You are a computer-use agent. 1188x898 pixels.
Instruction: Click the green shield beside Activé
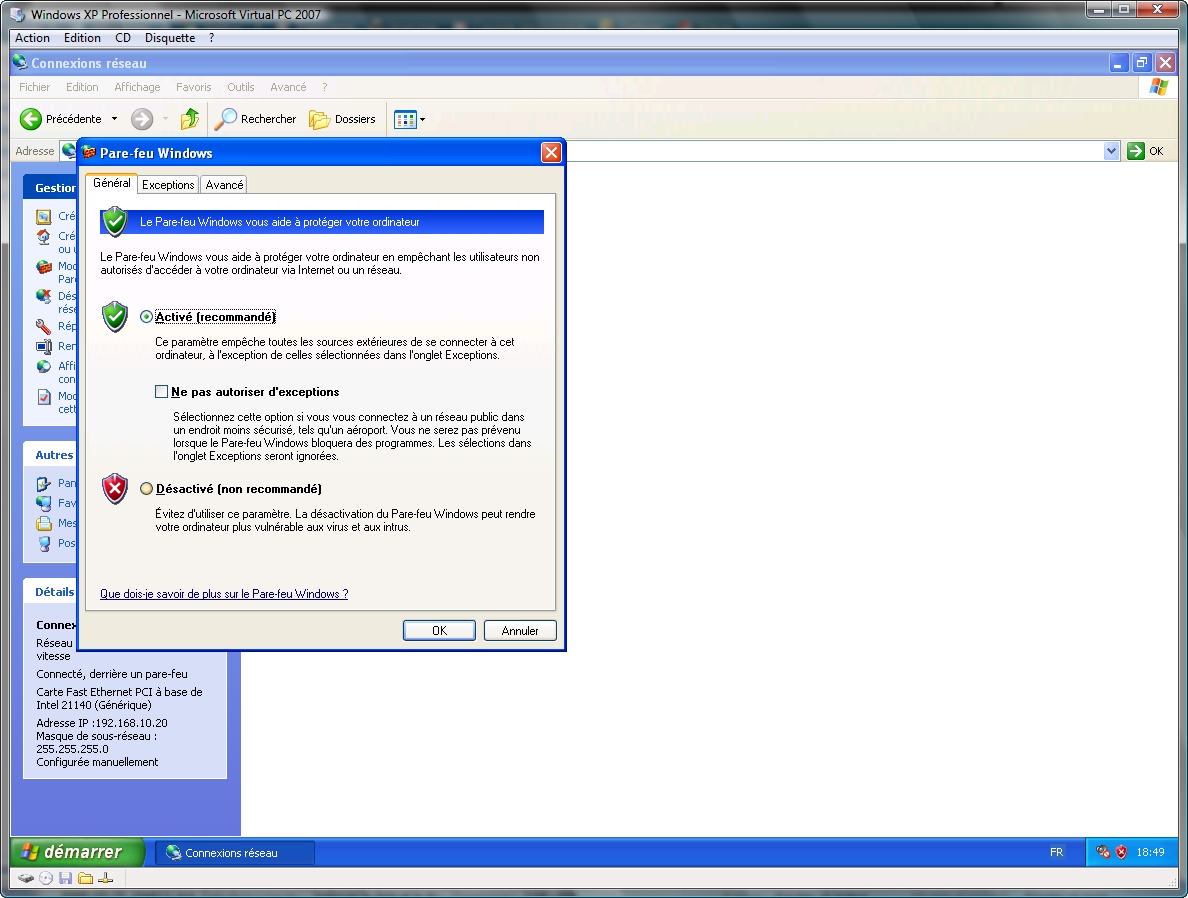pyautogui.click(x=115, y=317)
